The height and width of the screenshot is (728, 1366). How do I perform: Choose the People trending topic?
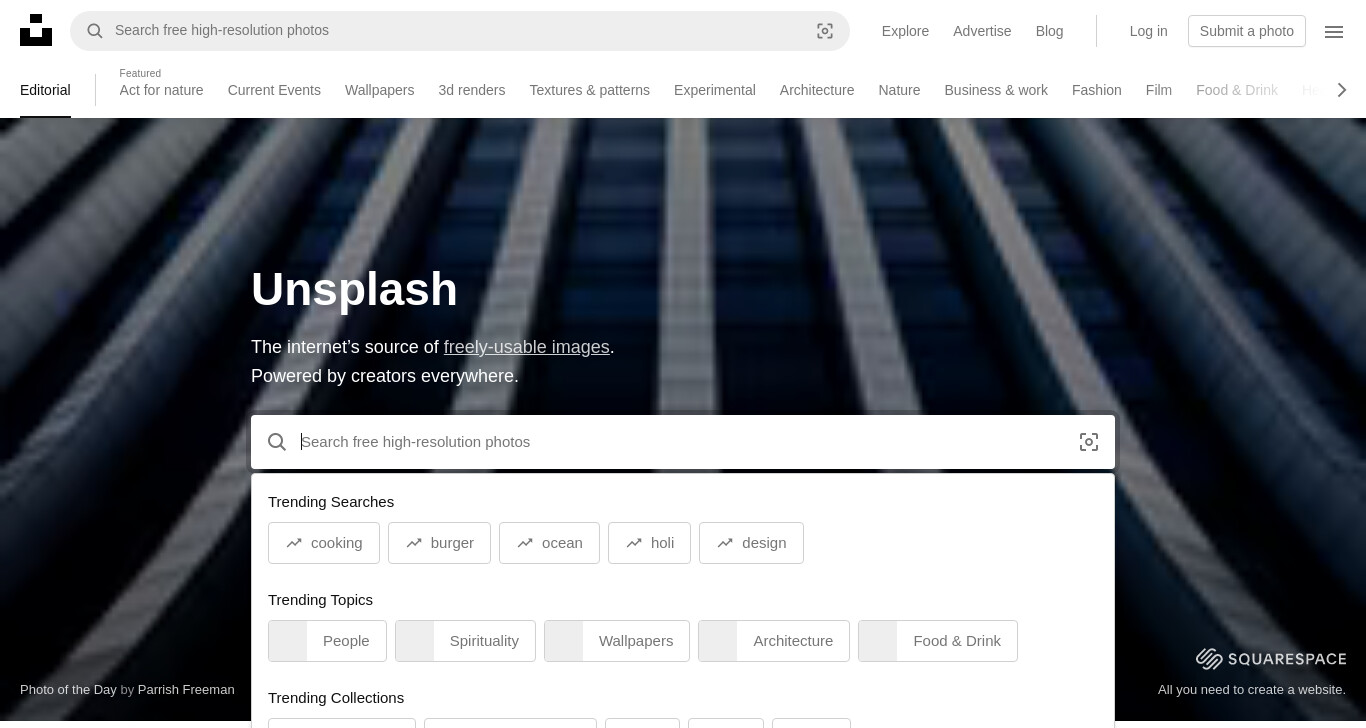pyautogui.click(x=327, y=641)
